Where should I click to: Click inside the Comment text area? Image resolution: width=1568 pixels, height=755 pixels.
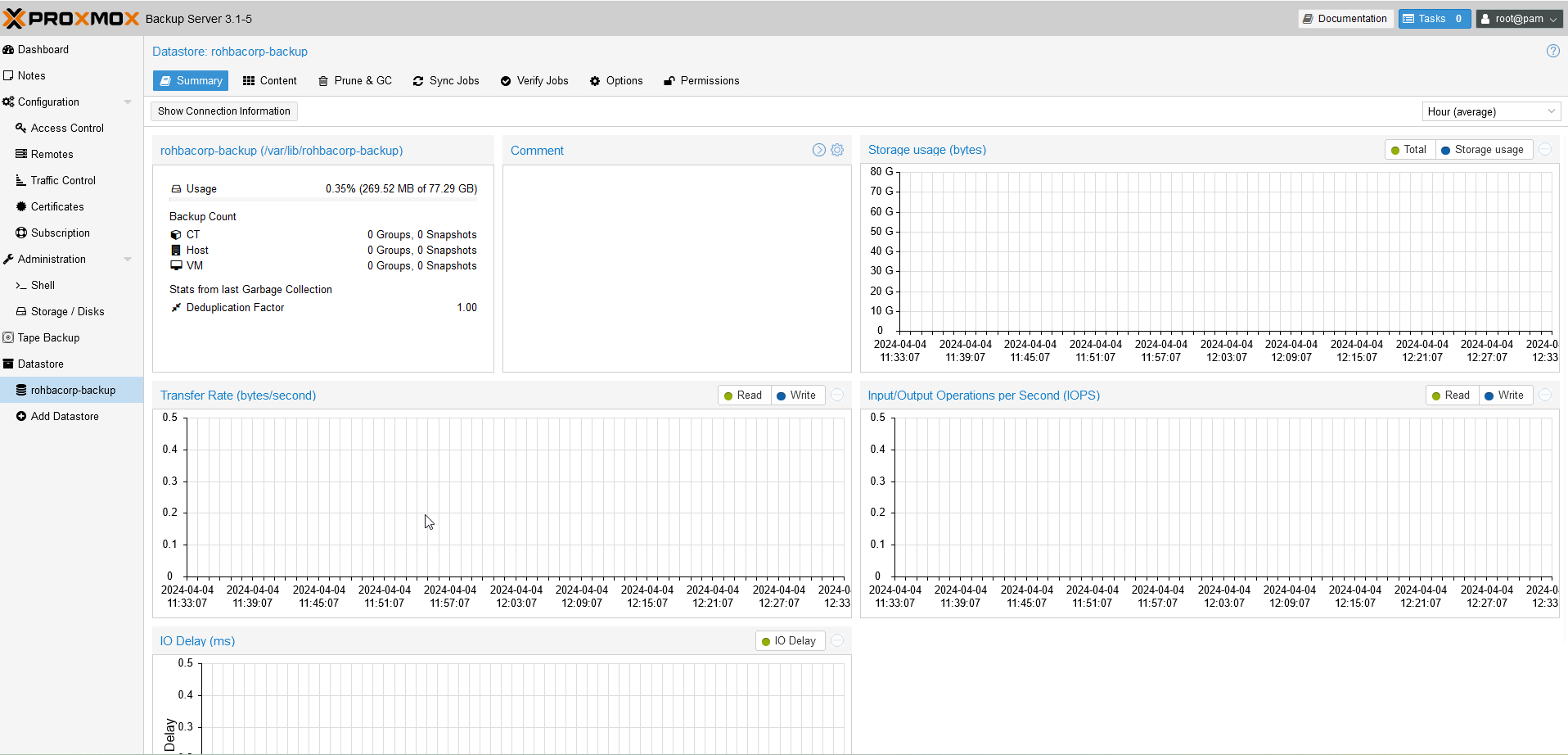(677, 269)
